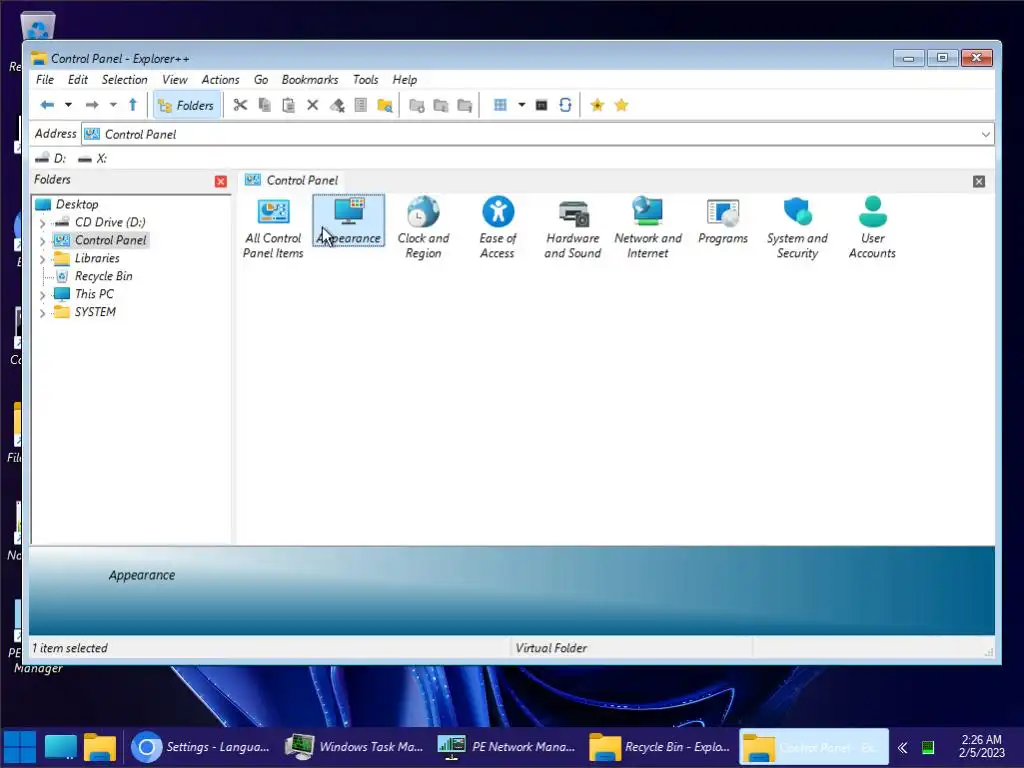This screenshot has height=768, width=1024.
Task: Open the Edit menu
Action: [78, 80]
